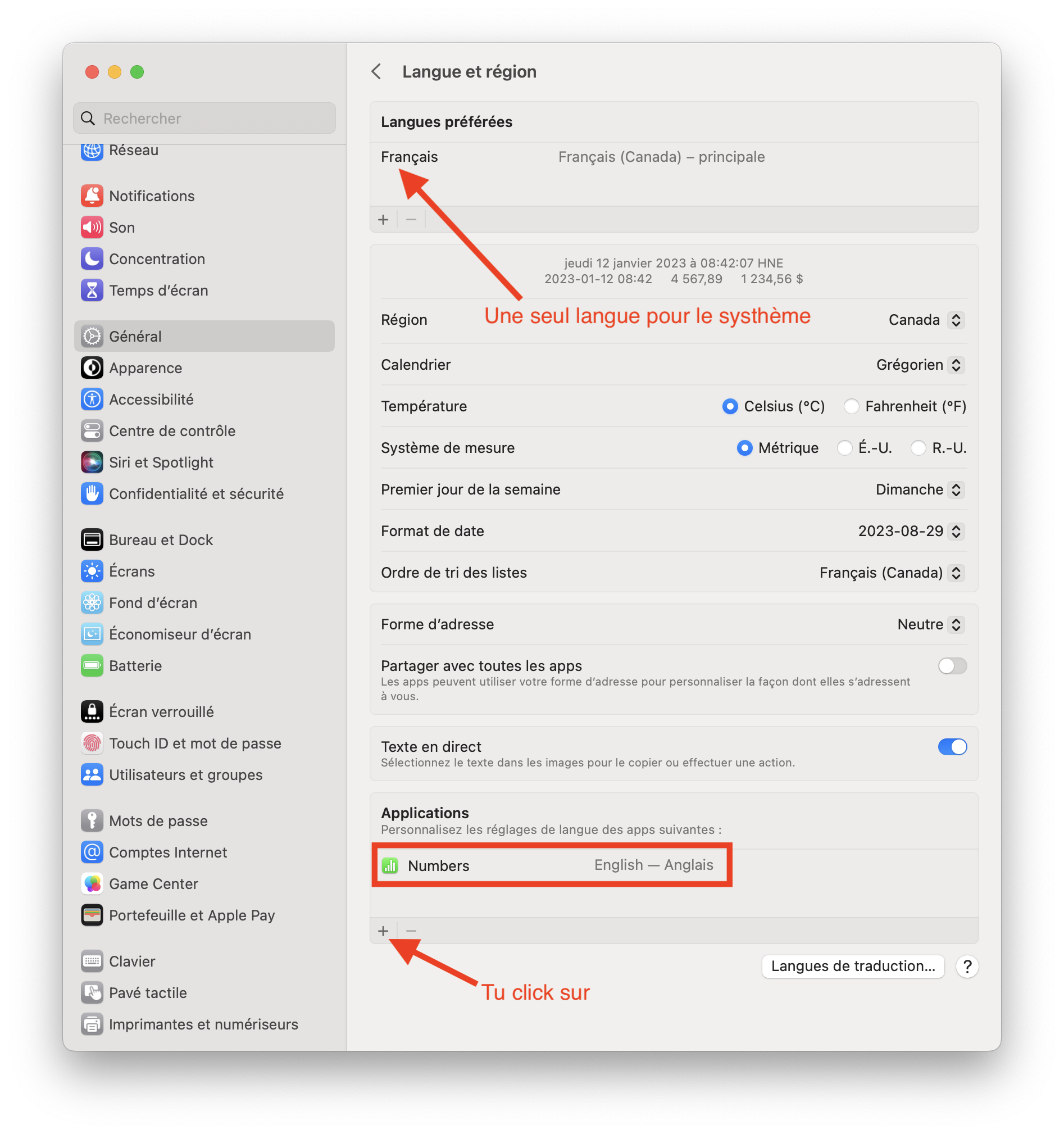This screenshot has width=1064, height=1134.
Task: Expand the Calendrier Grégorien dropdown
Action: pos(920,365)
